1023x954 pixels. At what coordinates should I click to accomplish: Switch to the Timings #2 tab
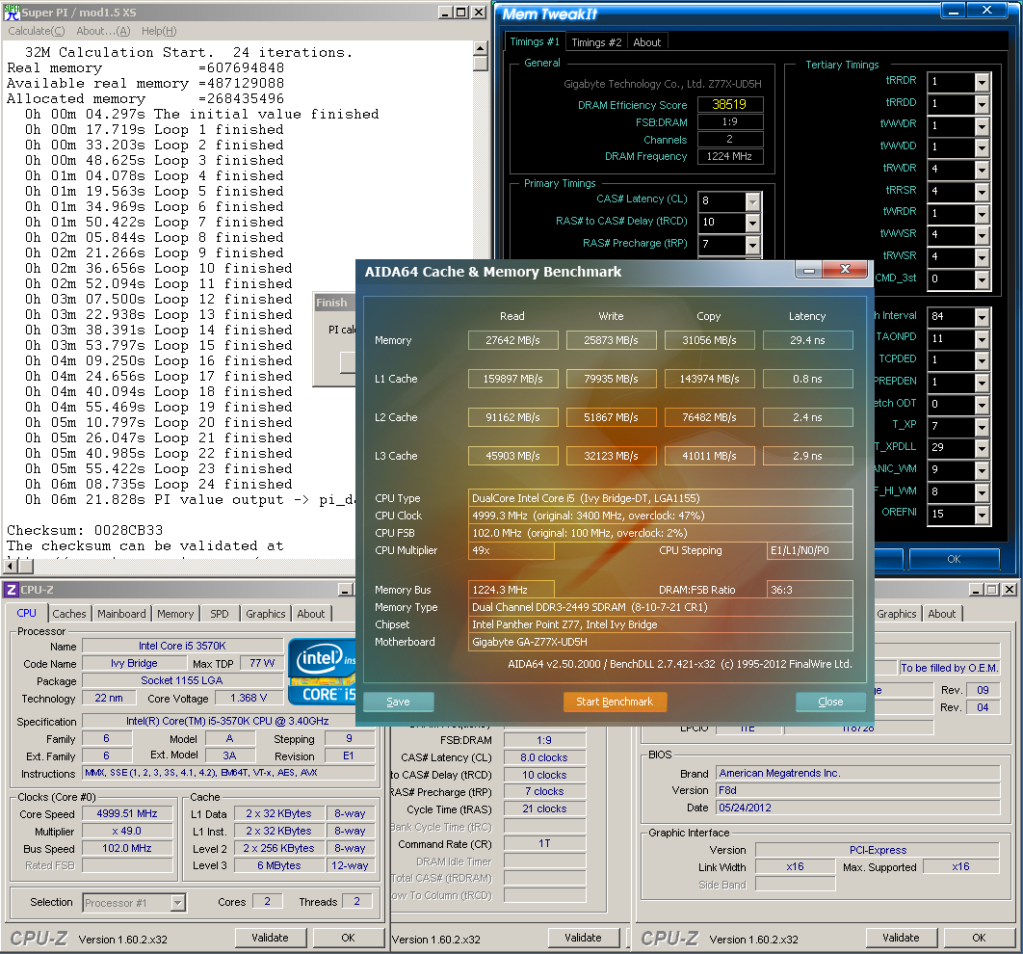[597, 42]
